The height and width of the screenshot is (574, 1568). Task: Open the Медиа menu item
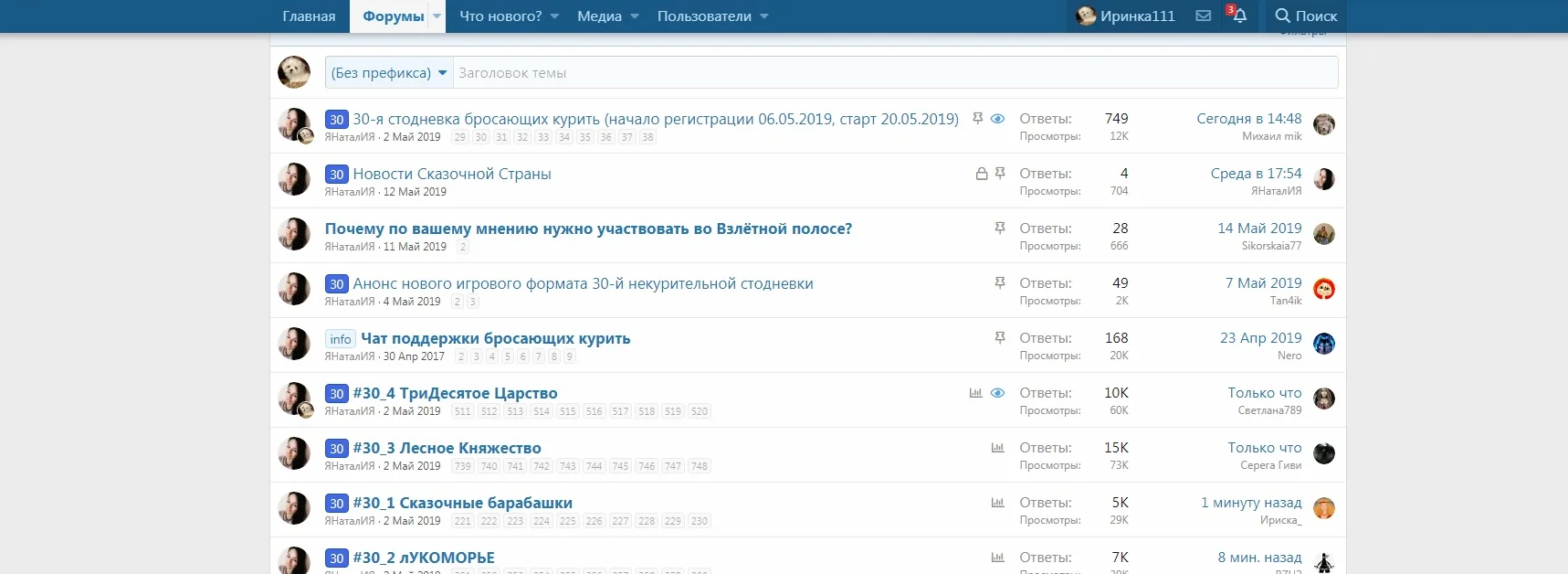(599, 16)
